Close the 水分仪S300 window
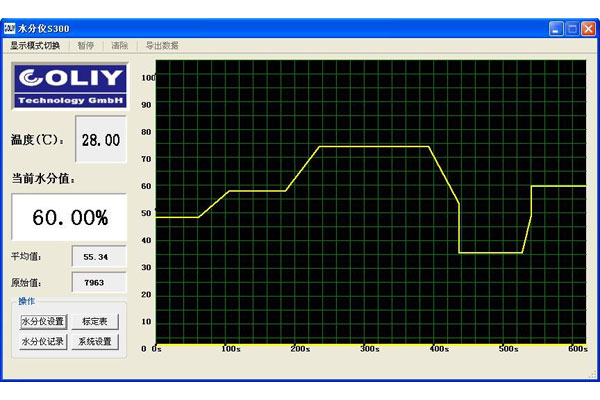Image resolution: width=600 pixels, height=400 pixels. point(589,29)
